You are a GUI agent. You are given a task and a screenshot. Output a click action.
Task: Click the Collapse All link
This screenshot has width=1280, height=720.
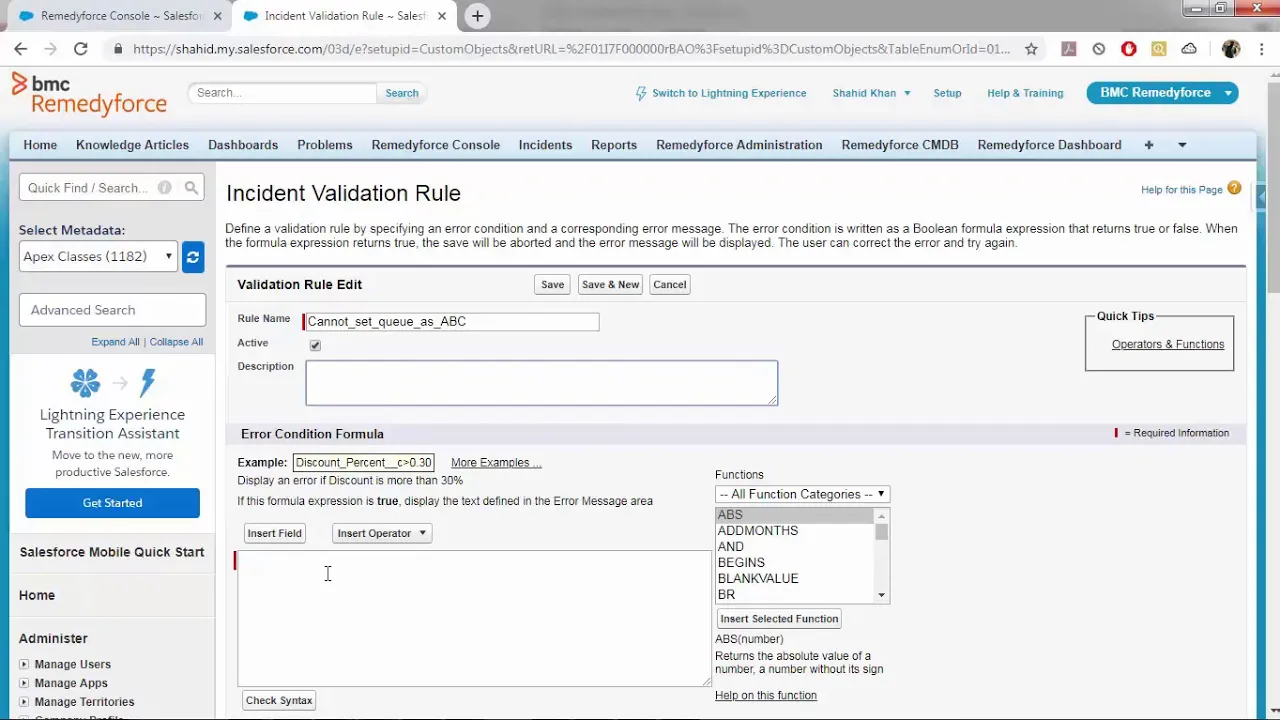176,342
